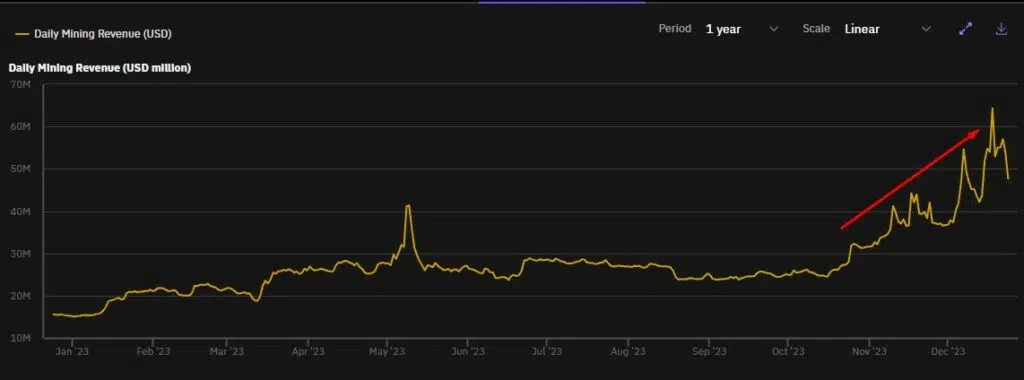Click the Period label text
Viewport: 1024px width, 380px height.
coord(675,29)
